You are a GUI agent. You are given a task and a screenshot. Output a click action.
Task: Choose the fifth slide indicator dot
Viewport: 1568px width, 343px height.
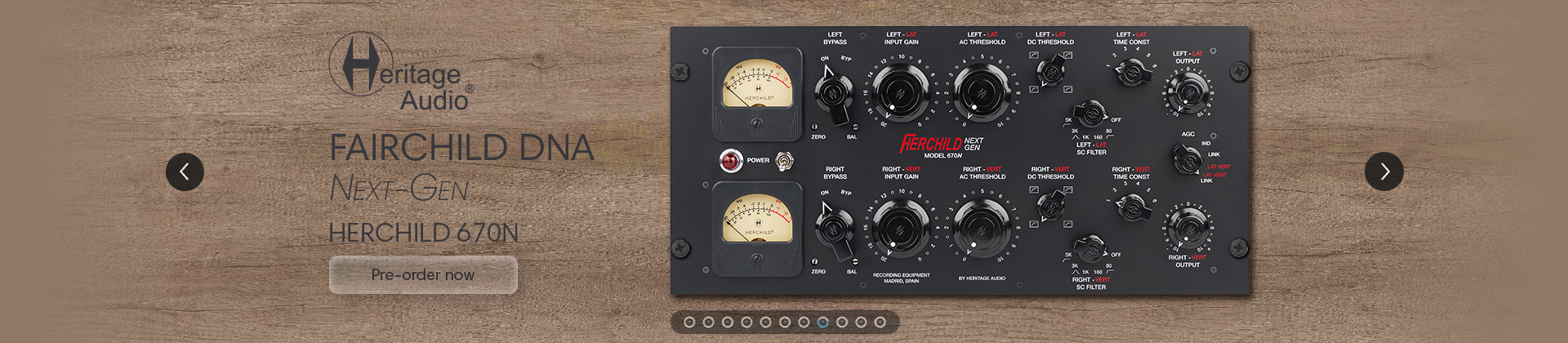click(765, 323)
